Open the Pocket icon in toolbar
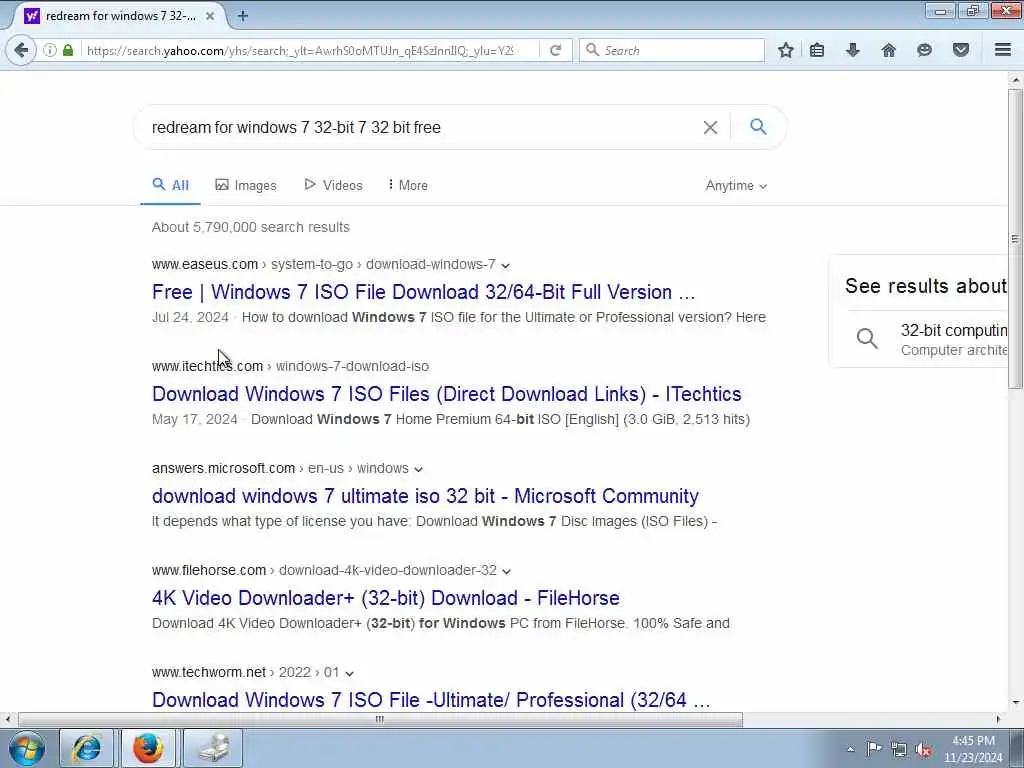Image resolution: width=1024 pixels, height=768 pixels. pos(961,50)
